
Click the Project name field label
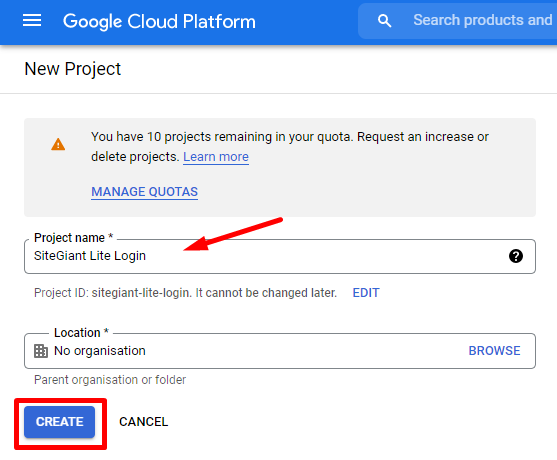pyautogui.click(x=74, y=238)
